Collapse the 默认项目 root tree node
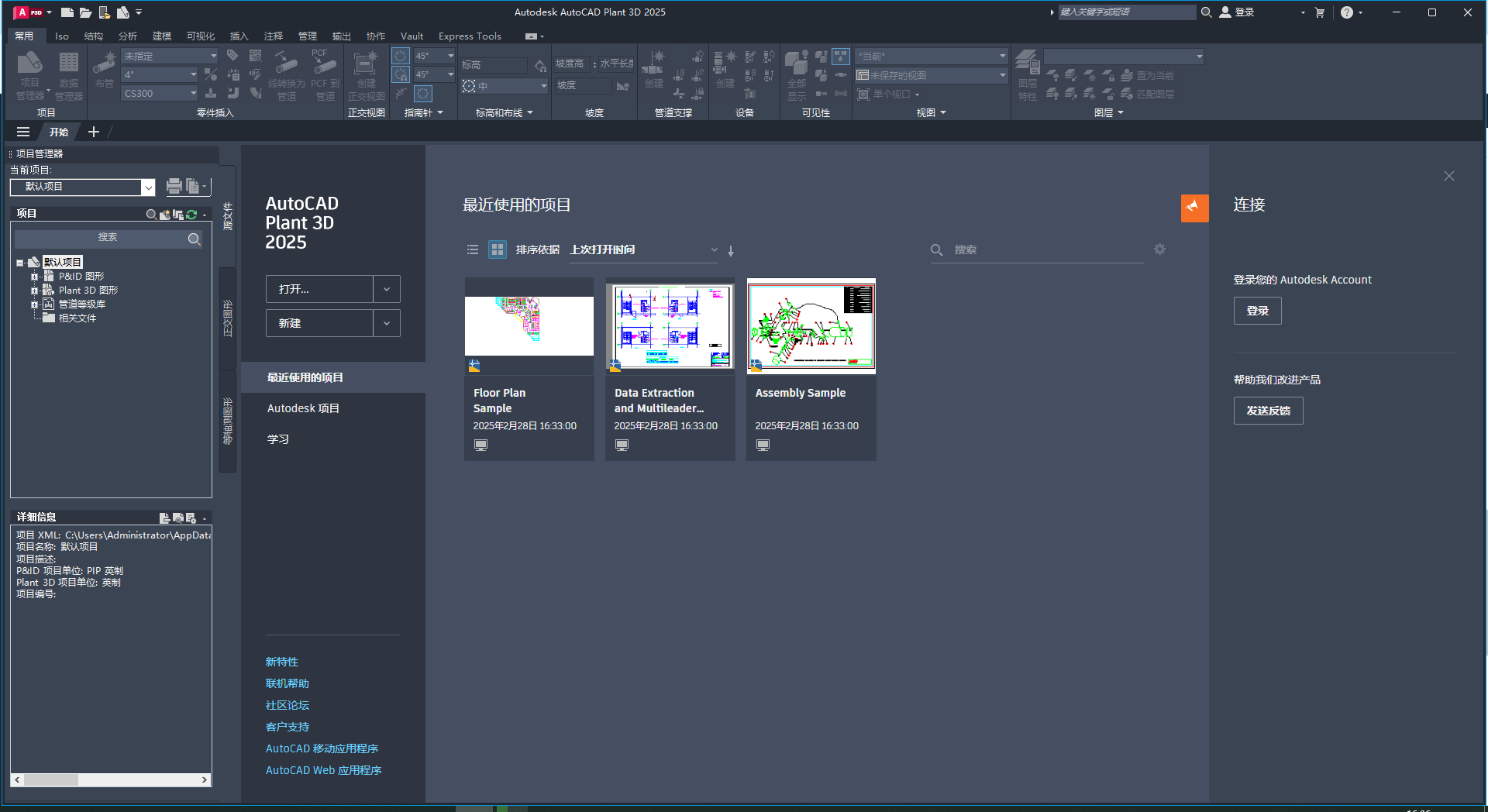 tap(20, 263)
